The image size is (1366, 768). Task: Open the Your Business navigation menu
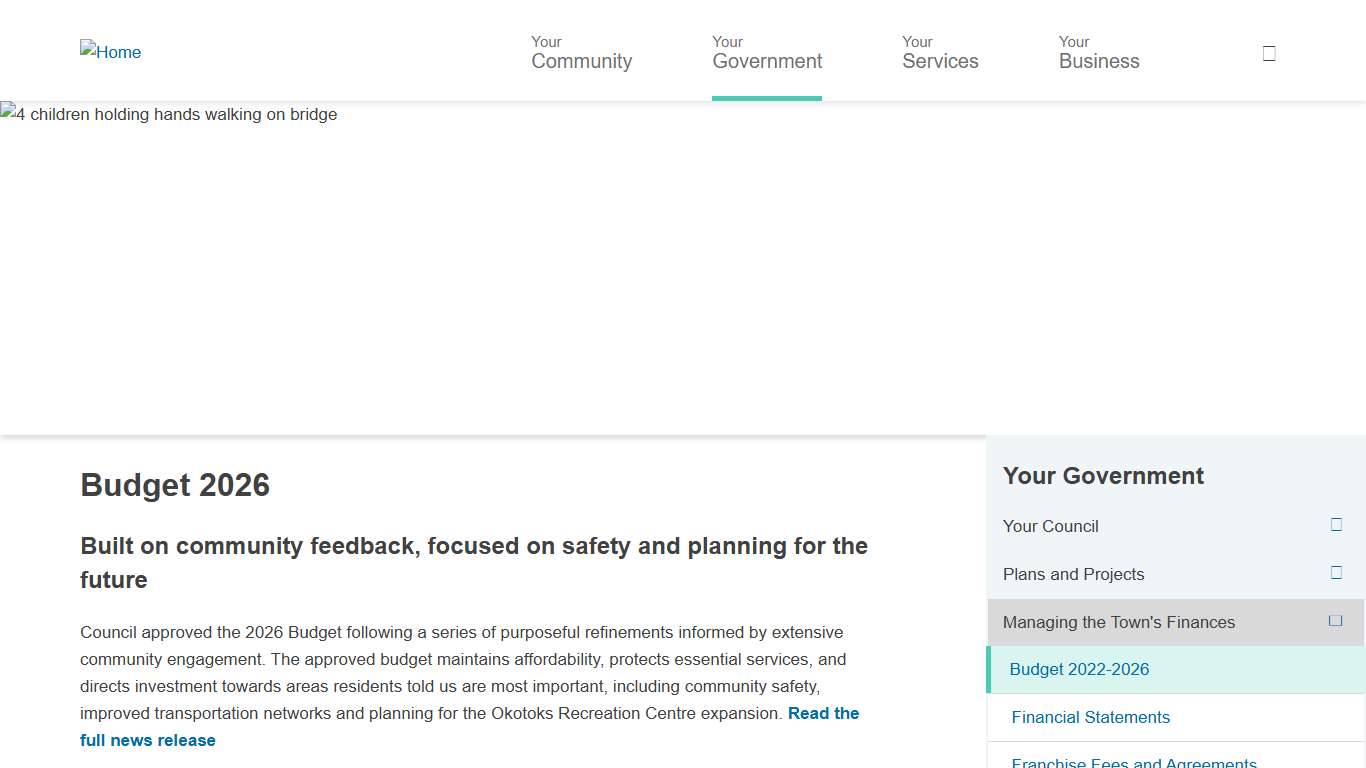pyautogui.click(x=1099, y=52)
